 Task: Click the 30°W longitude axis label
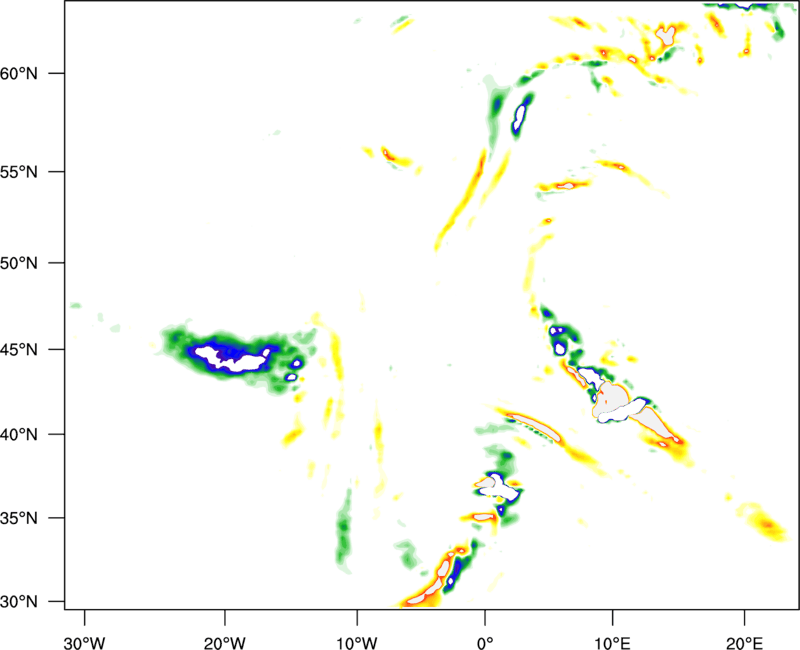84,641
